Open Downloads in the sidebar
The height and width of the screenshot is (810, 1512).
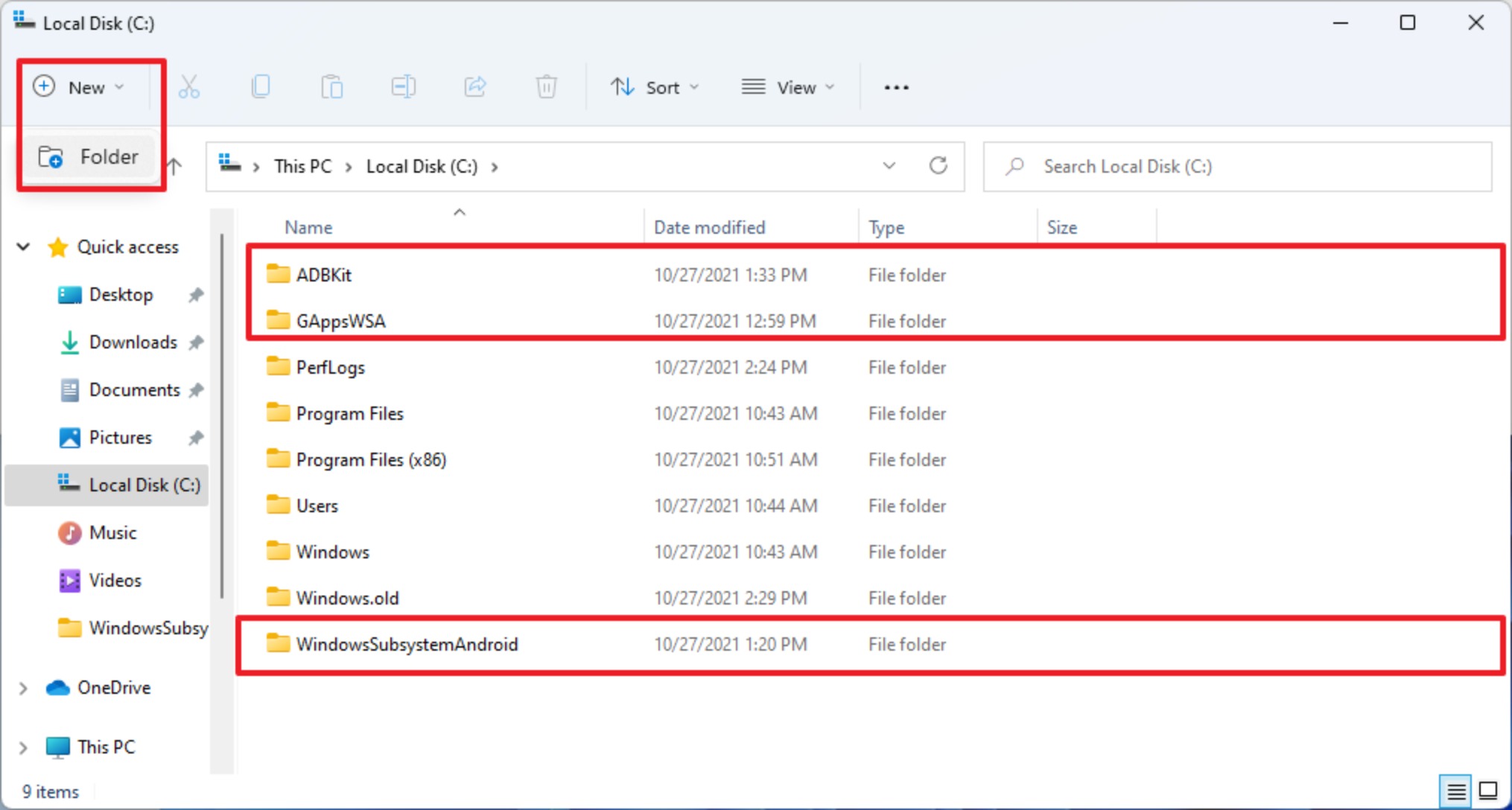click(x=133, y=342)
